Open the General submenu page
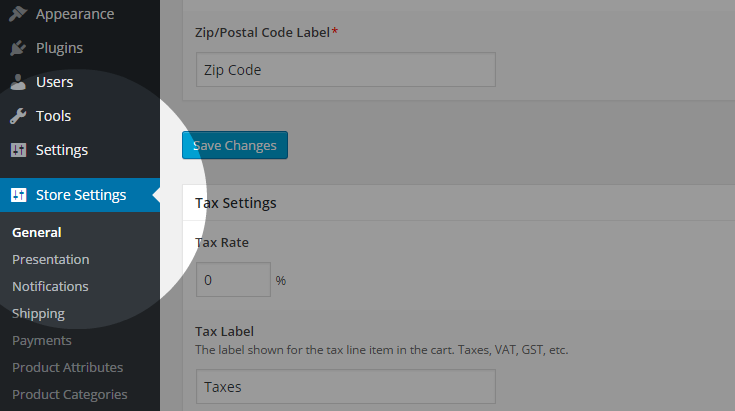735x411 pixels. [x=37, y=232]
